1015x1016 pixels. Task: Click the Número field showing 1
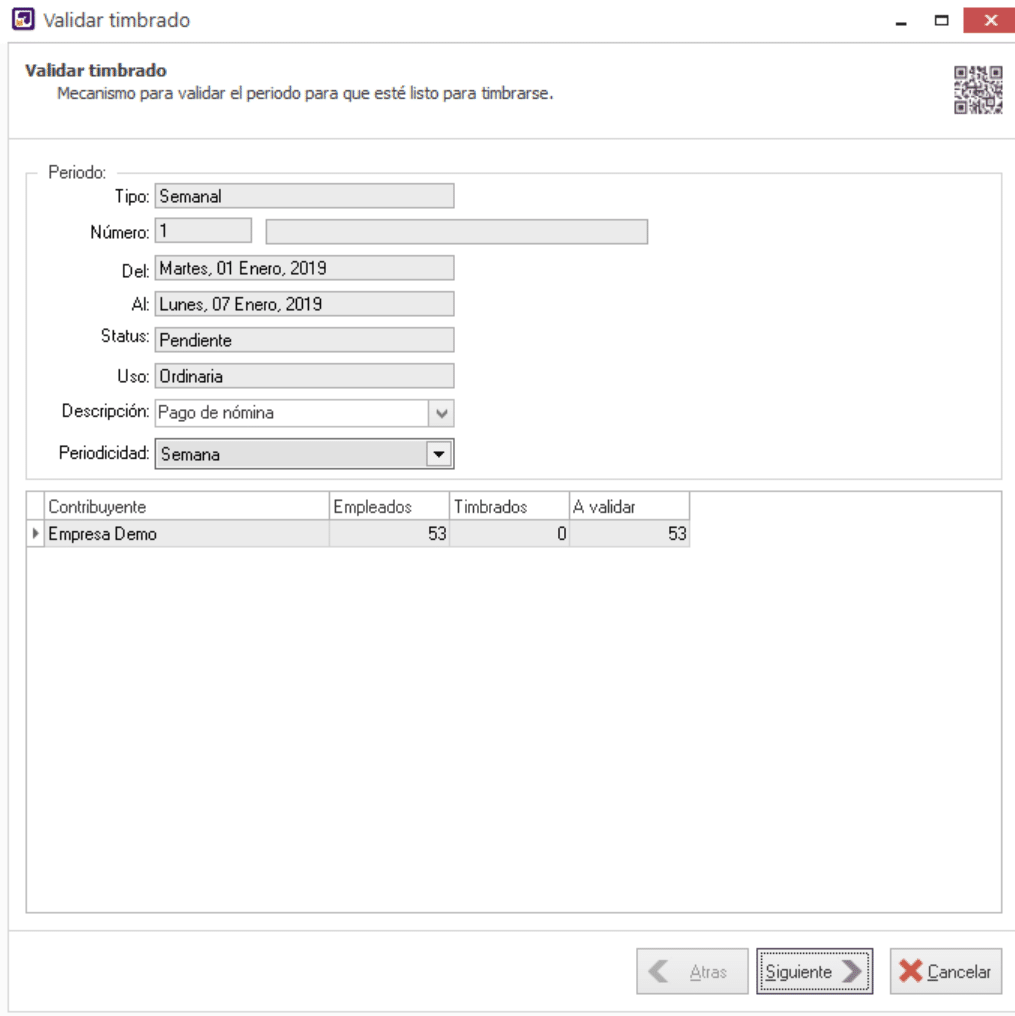tap(203, 231)
